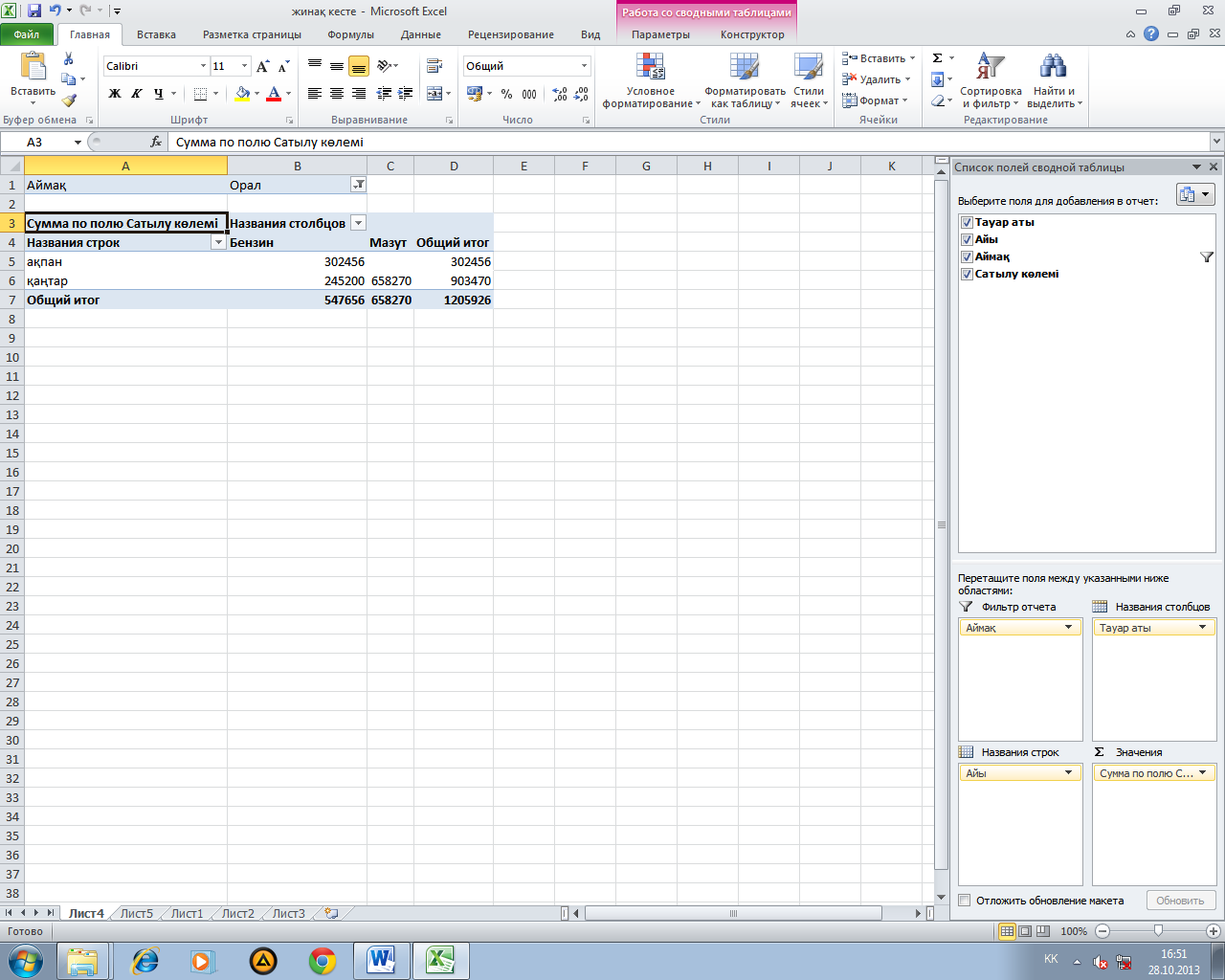Image resolution: width=1225 pixels, height=980 pixels.
Task: Click the Name Box showing A3
Action: [43, 142]
